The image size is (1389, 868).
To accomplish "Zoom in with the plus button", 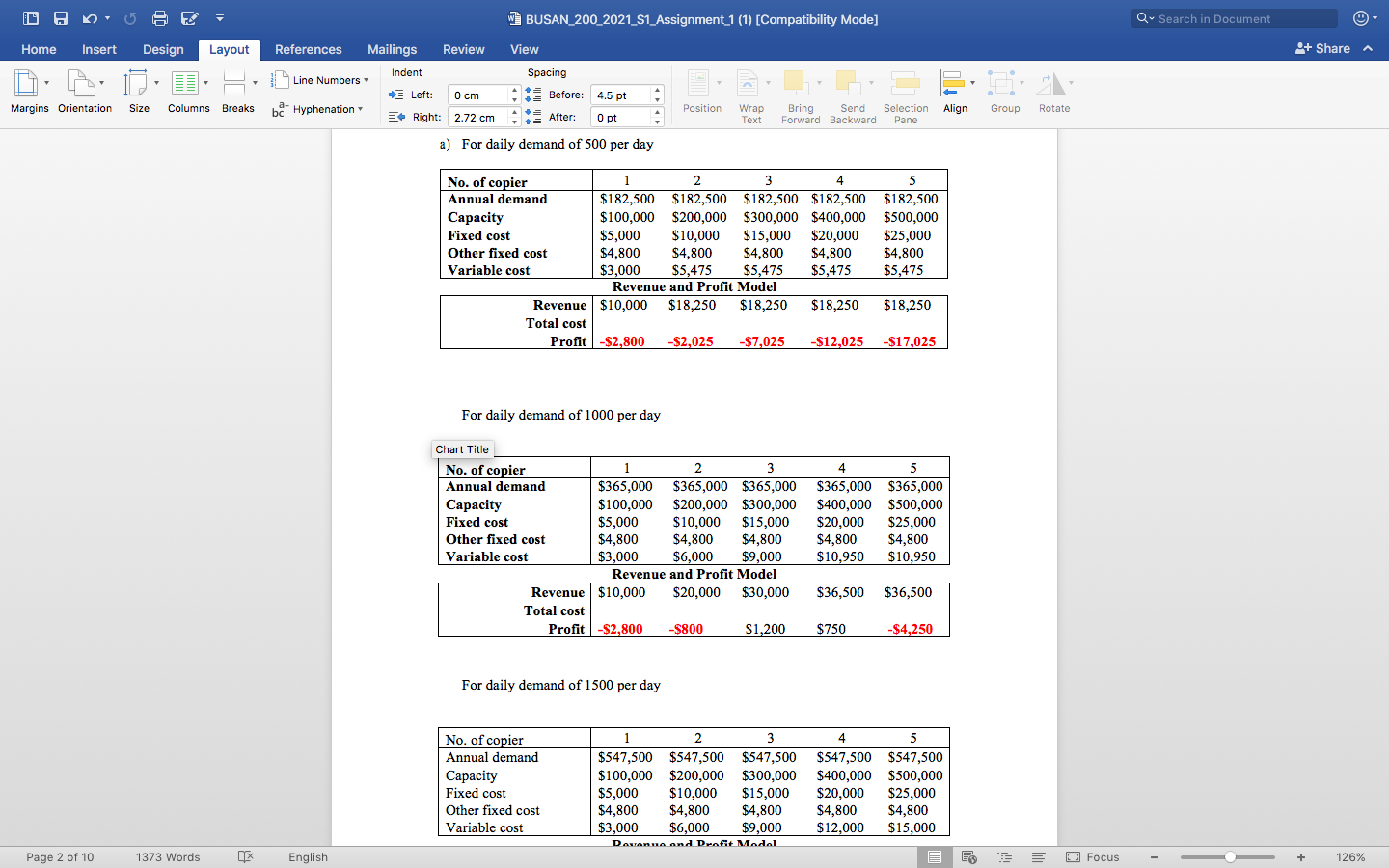I will tap(1301, 856).
